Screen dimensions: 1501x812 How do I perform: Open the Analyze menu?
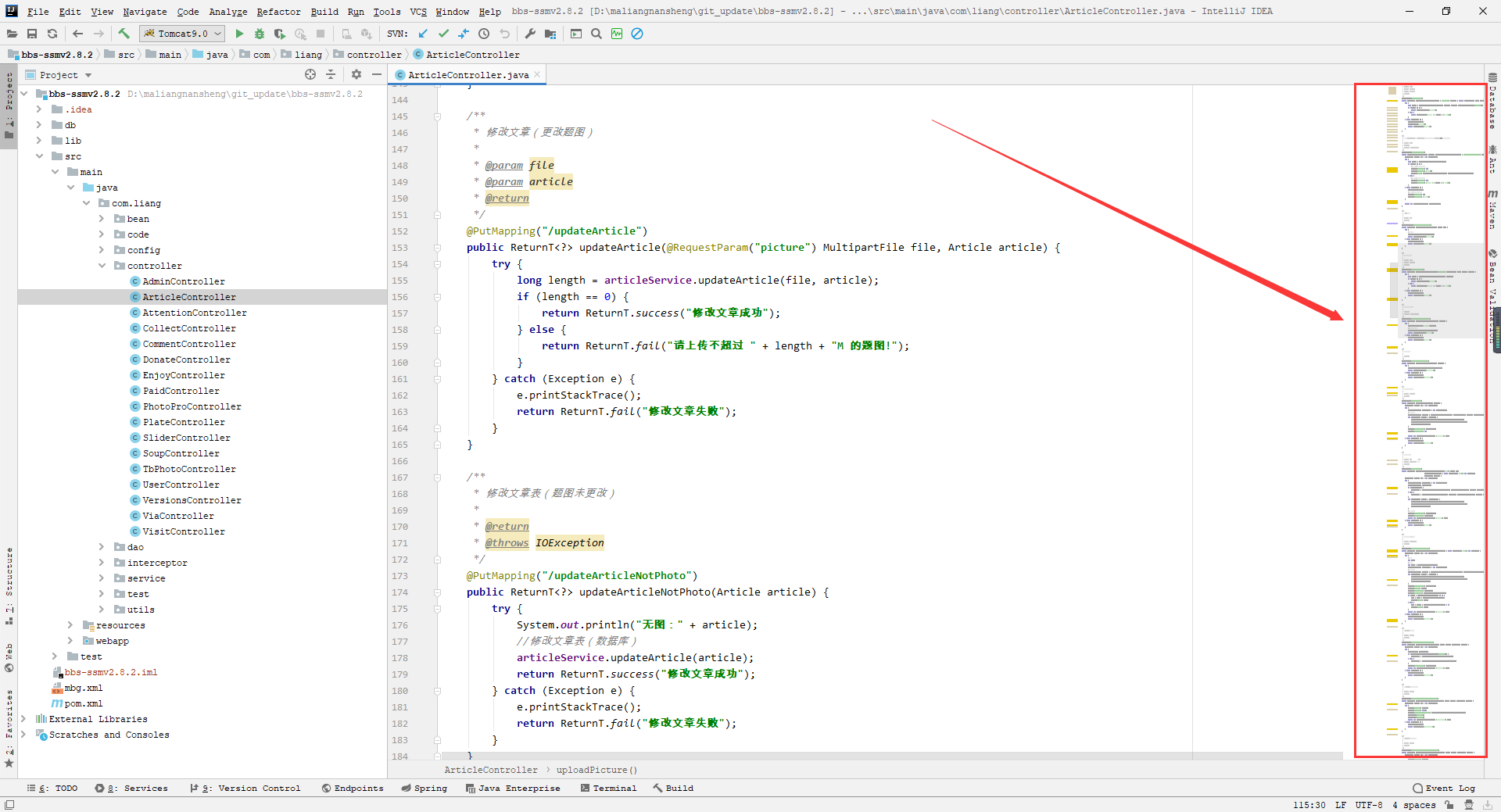(x=227, y=12)
